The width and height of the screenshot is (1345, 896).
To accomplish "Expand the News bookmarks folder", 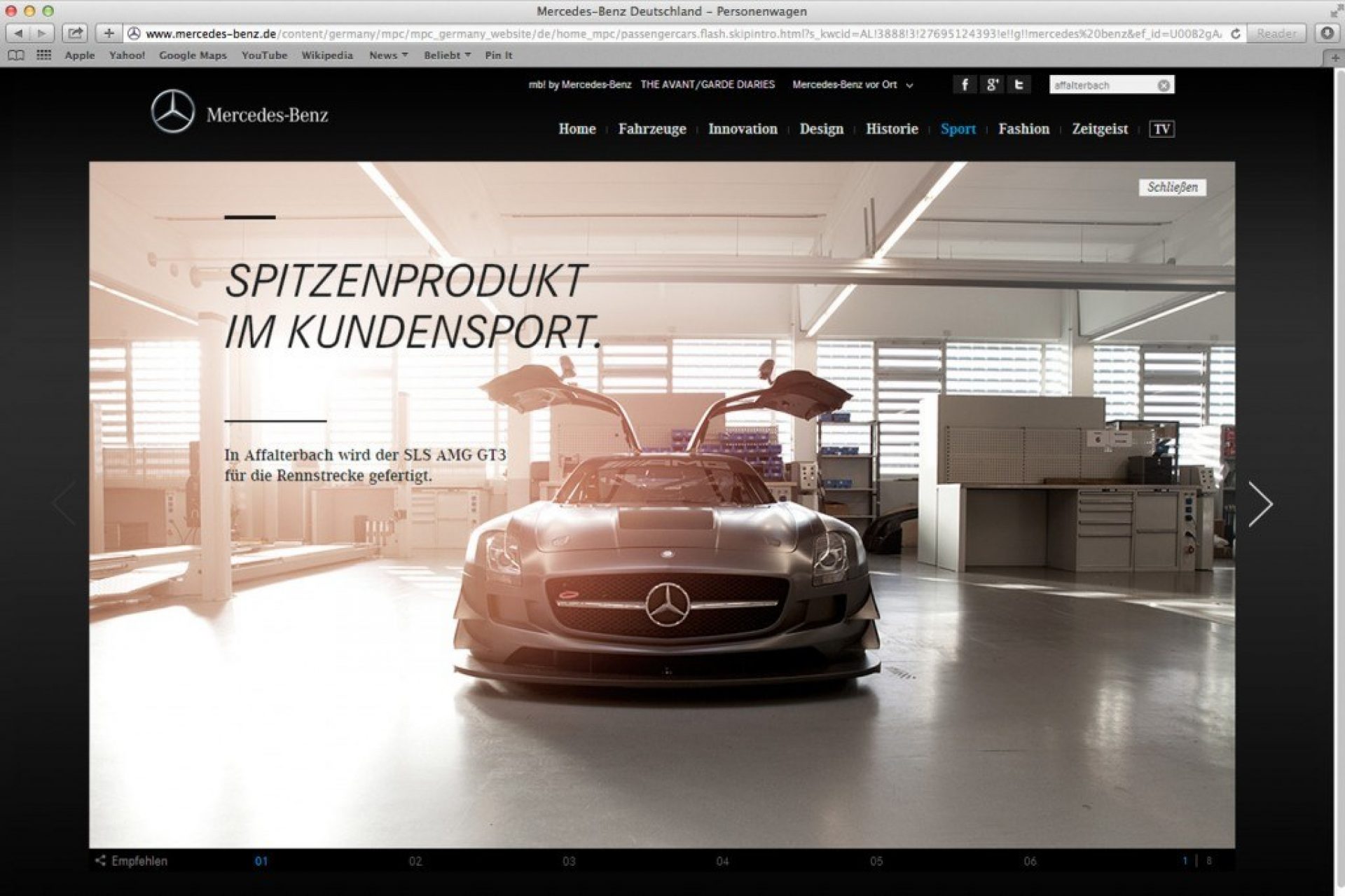I will (x=388, y=55).
